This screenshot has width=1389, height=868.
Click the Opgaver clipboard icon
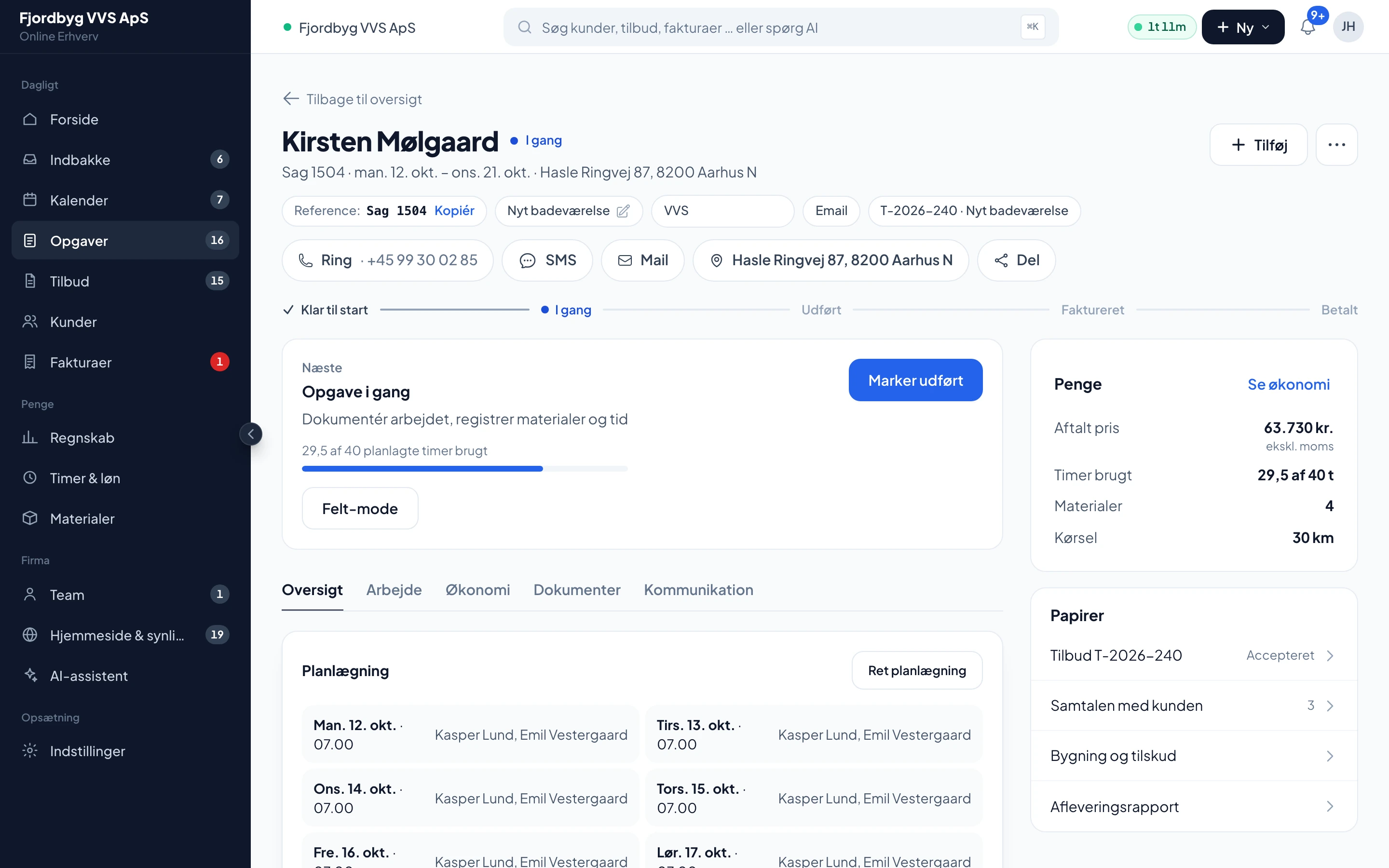click(x=30, y=241)
